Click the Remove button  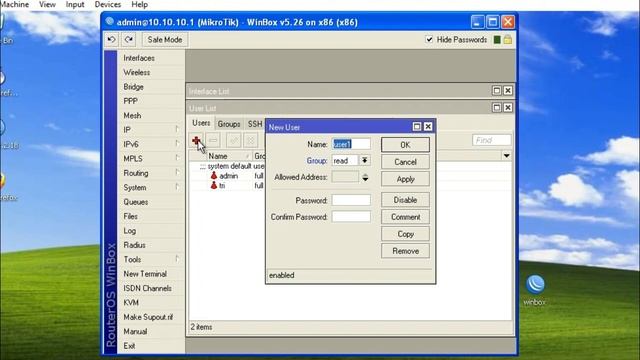[405, 251]
